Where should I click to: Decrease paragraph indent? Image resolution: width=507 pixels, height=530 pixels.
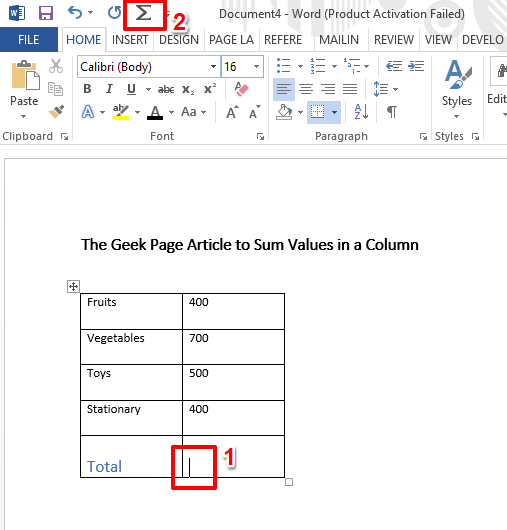394,66
